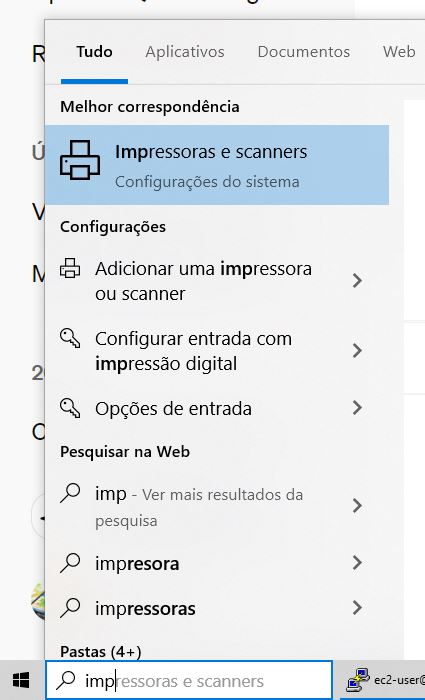425x700 pixels.
Task: Expand arrow for Opções de entrada
Action: 357,407
